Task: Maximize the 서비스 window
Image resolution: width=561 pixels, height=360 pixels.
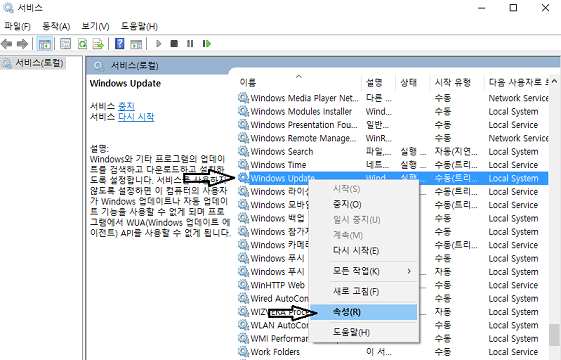Action: pyautogui.click(x=513, y=8)
